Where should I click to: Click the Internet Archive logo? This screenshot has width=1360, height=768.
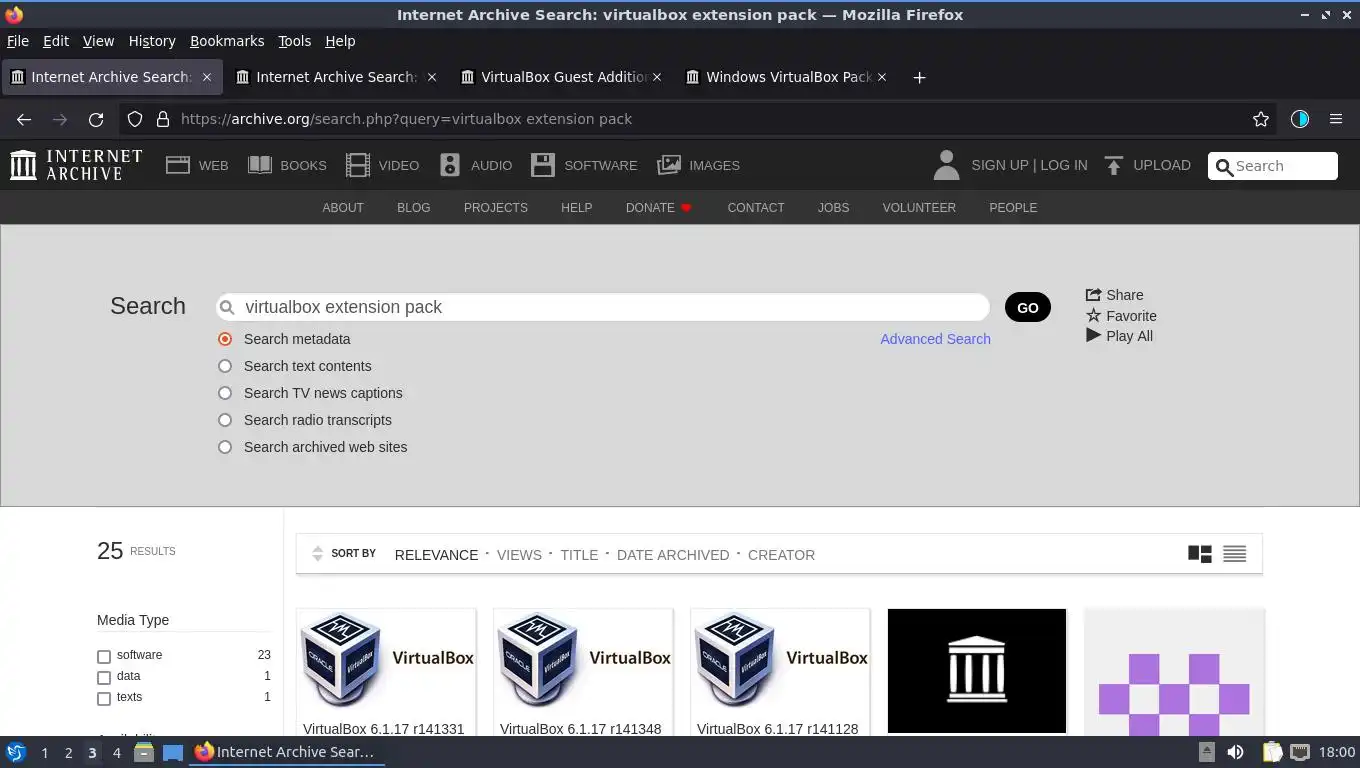(76, 165)
